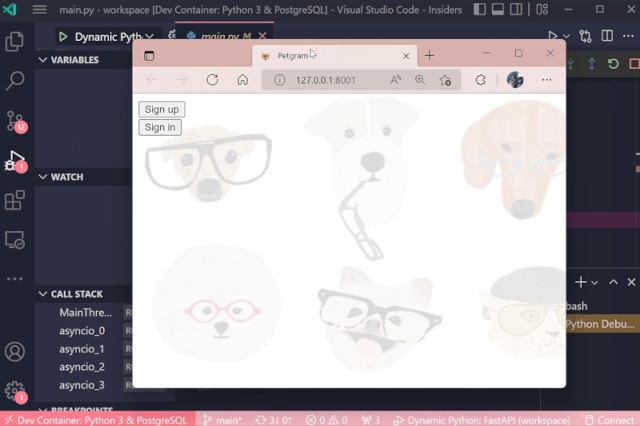Open the Manage gear menu
The width and height of the screenshot is (640, 426).
click(16, 392)
